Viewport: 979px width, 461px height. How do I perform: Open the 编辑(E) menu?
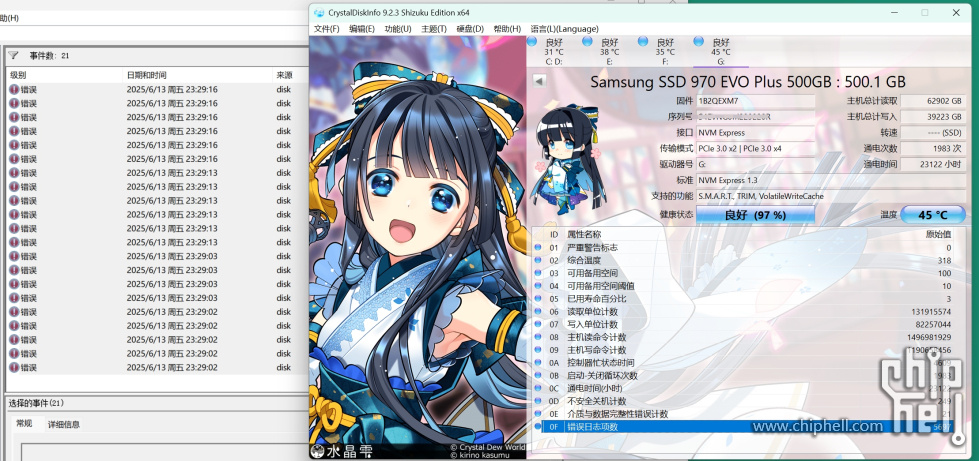tap(362, 29)
